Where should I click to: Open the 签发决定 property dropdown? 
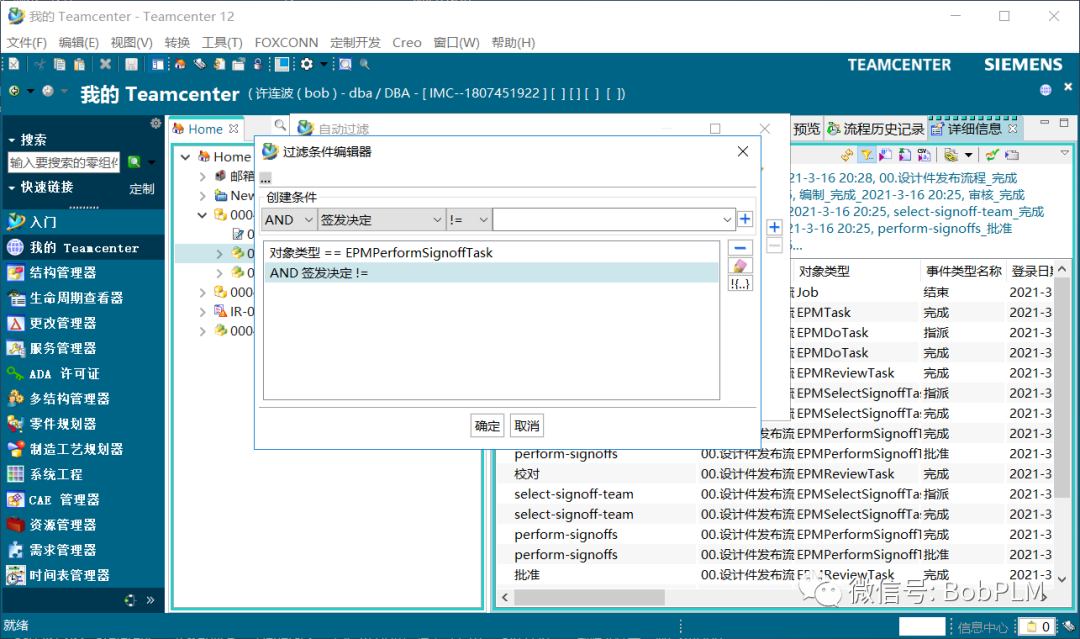381,220
